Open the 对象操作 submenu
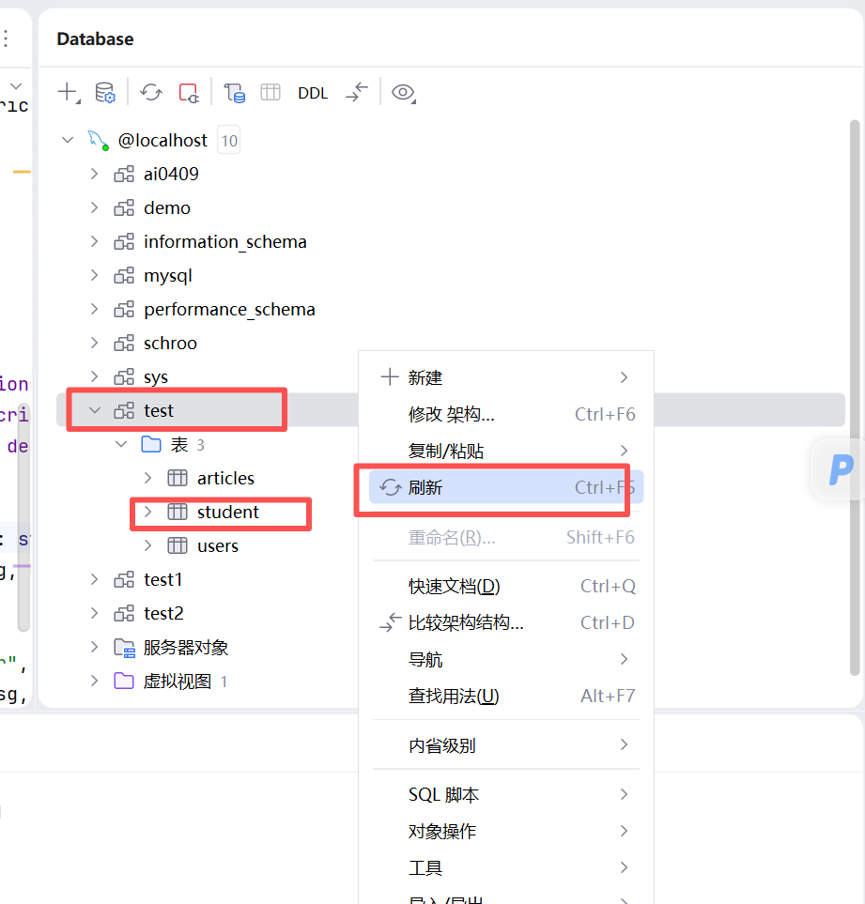This screenshot has width=865, height=904. (x=506, y=831)
